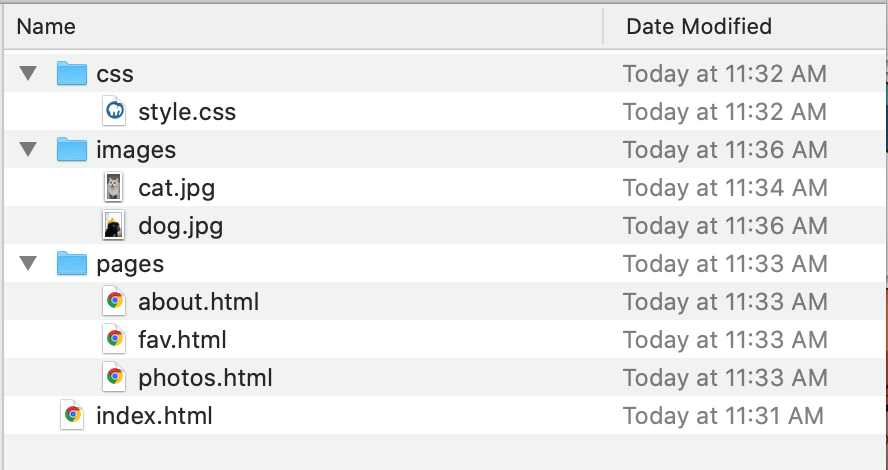
Task: Select the cat.jpg thumbnail
Action: pos(115,188)
